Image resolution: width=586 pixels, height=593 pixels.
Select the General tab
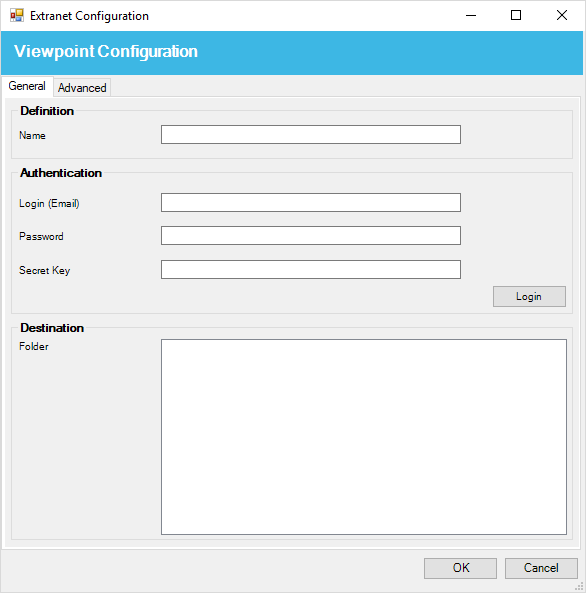click(27, 86)
